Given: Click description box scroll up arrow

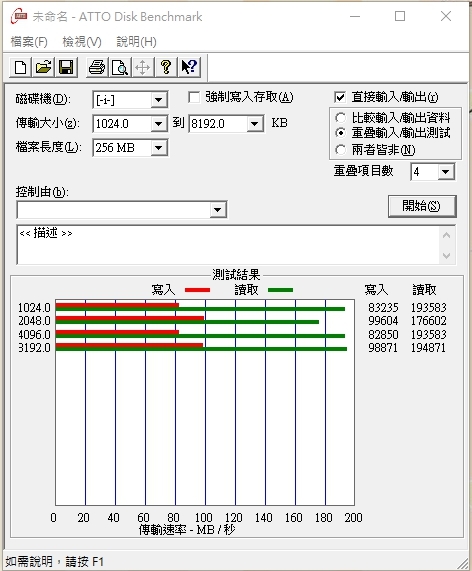Looking at the screenshot, I should click(447, 235).
